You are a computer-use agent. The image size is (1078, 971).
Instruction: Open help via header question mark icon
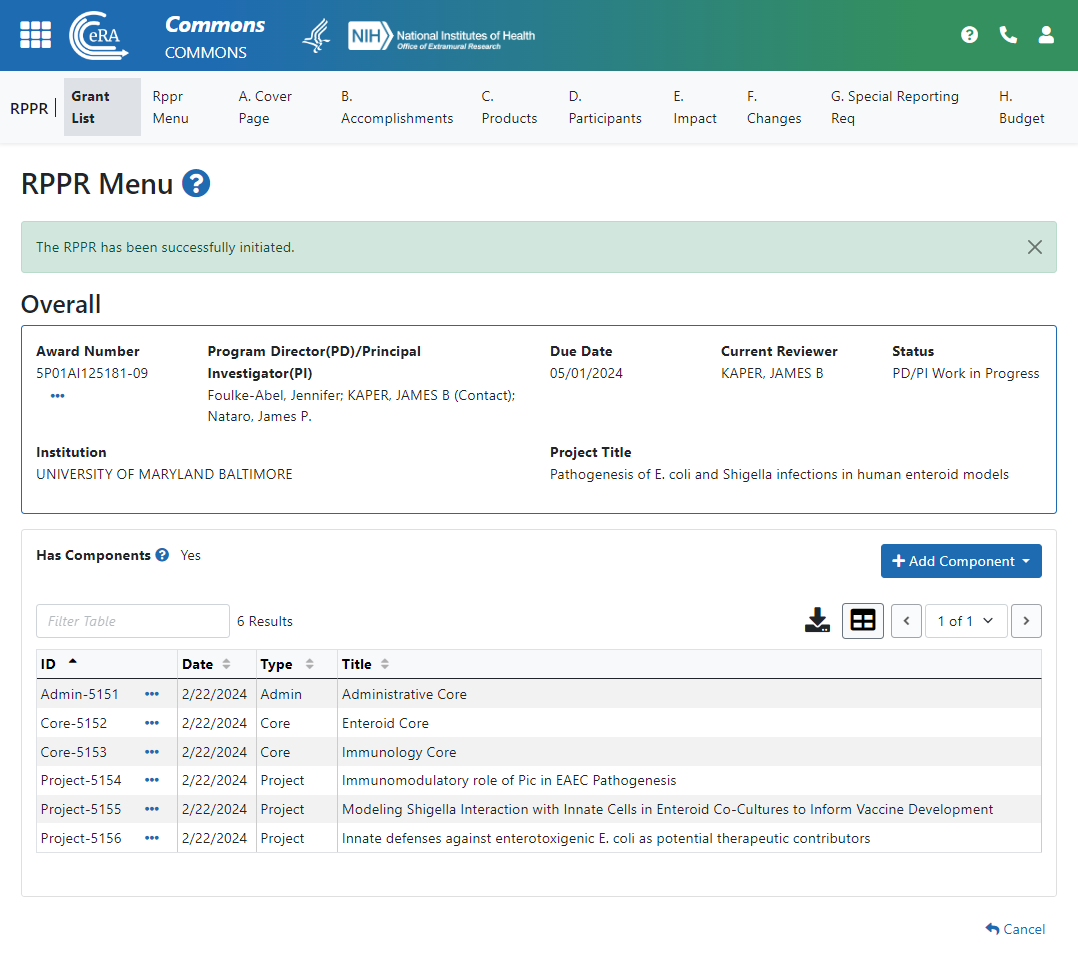click(x=969, y=35)
